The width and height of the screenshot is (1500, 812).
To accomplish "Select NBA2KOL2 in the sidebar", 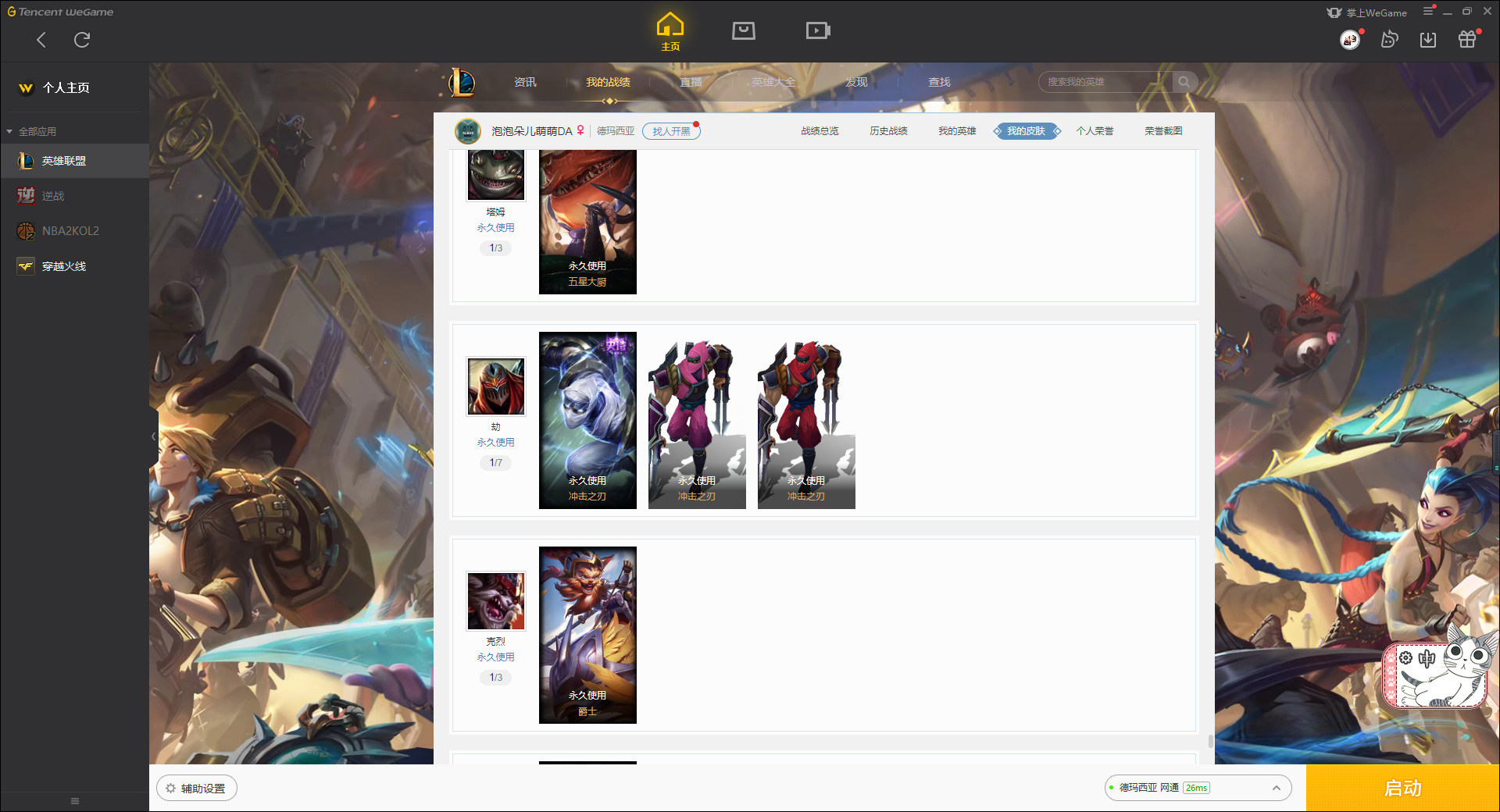I will point(74,231).
